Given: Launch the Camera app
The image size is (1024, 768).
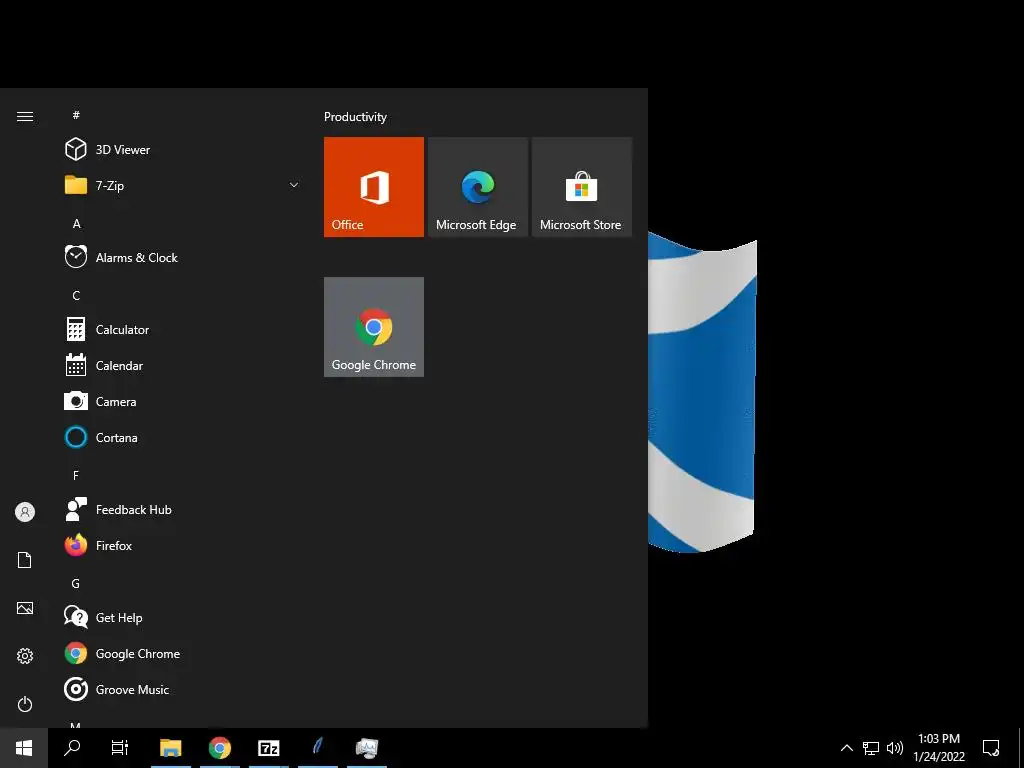Looking at the screenshot, I should pos(182,402).
